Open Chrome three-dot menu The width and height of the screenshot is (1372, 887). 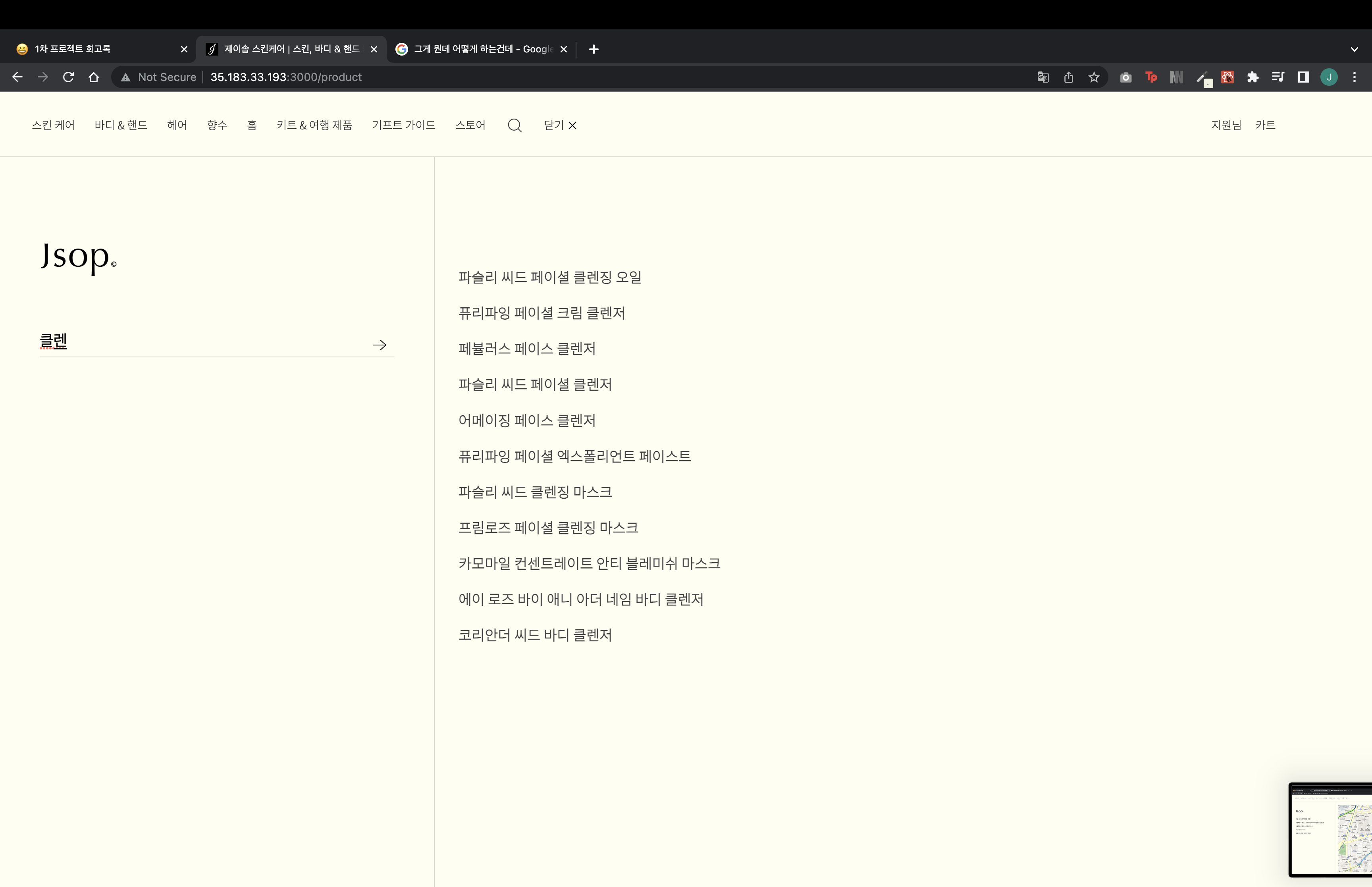(1354, 77)
